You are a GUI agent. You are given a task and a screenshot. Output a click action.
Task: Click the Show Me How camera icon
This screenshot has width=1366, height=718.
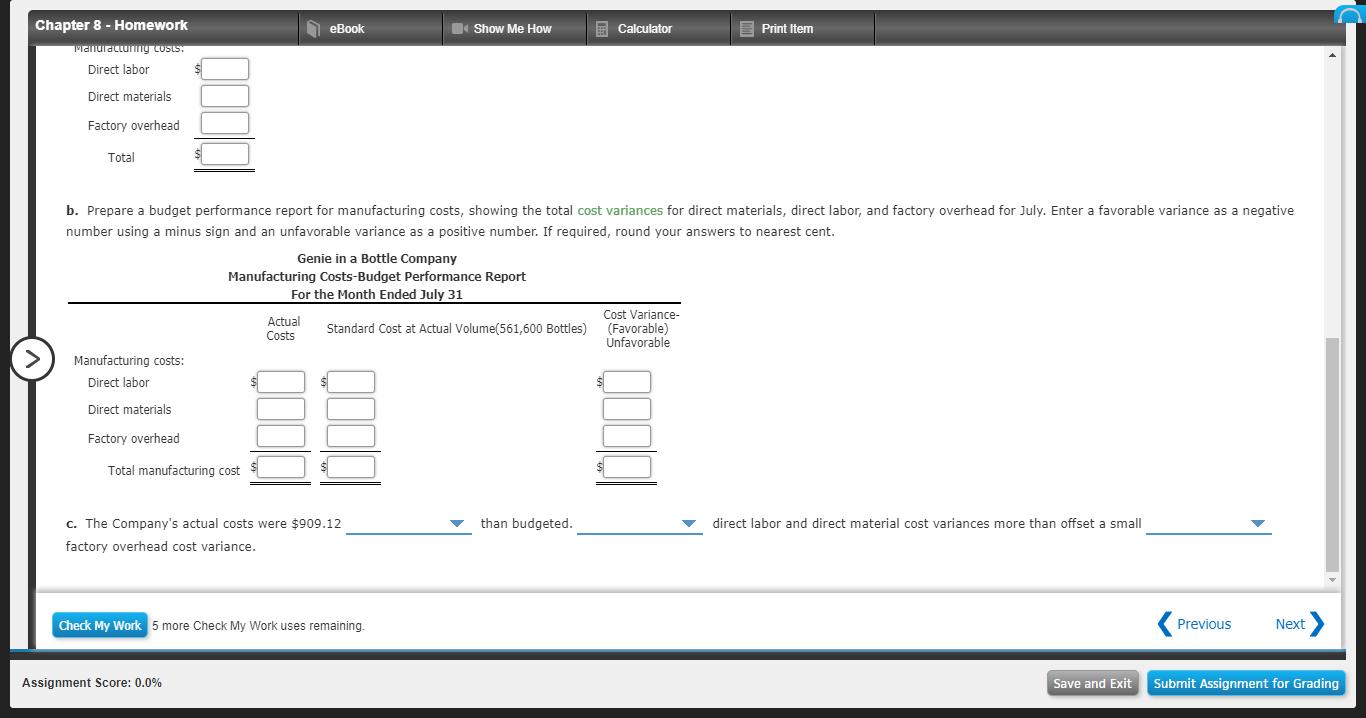click(460, 29)
